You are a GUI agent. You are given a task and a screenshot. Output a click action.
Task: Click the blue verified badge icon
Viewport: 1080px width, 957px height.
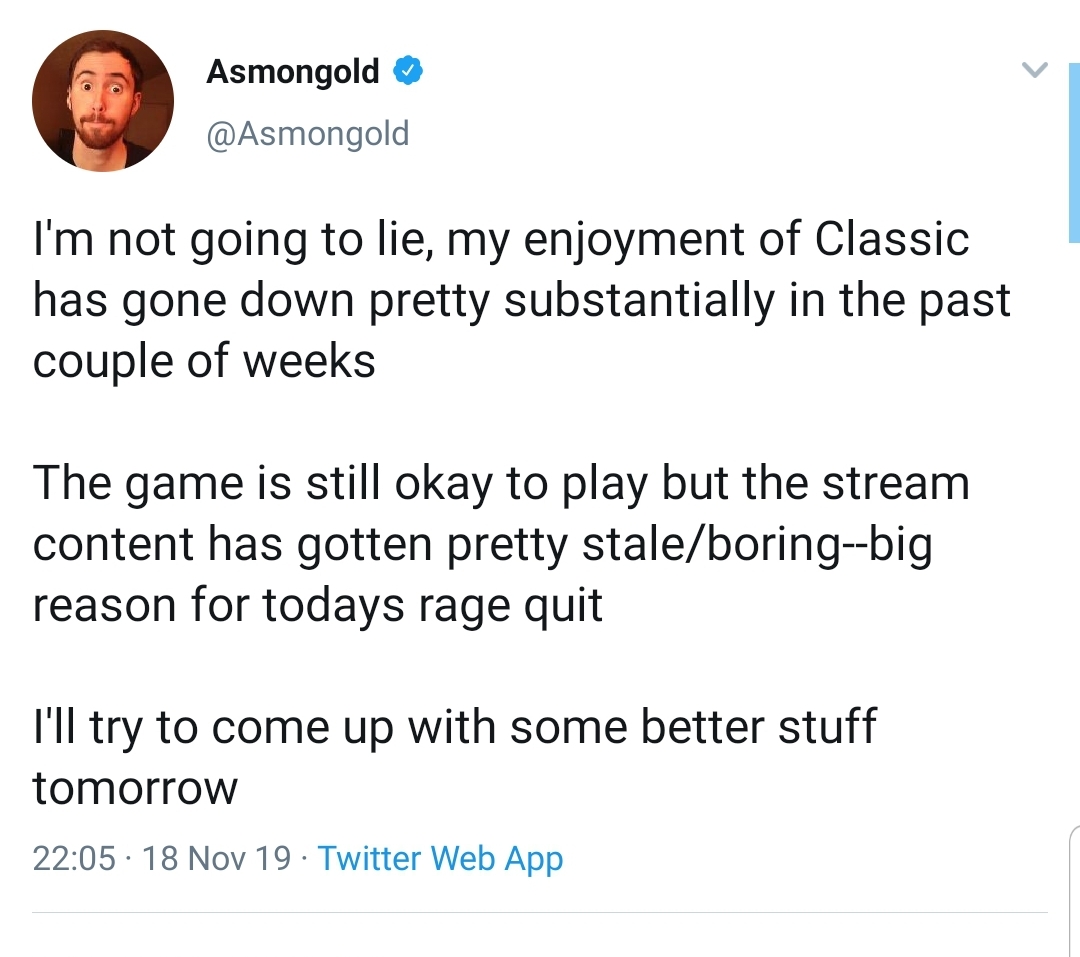coord(408,71)
